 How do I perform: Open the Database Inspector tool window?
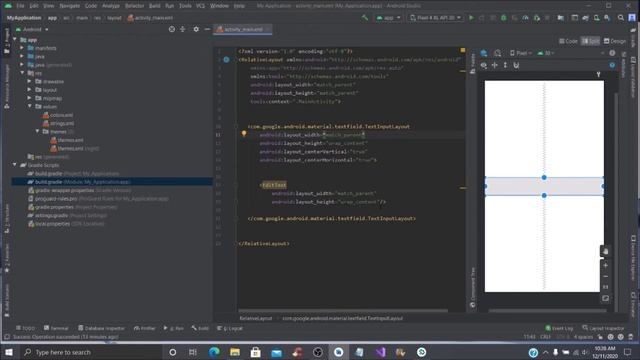(101, 328)
